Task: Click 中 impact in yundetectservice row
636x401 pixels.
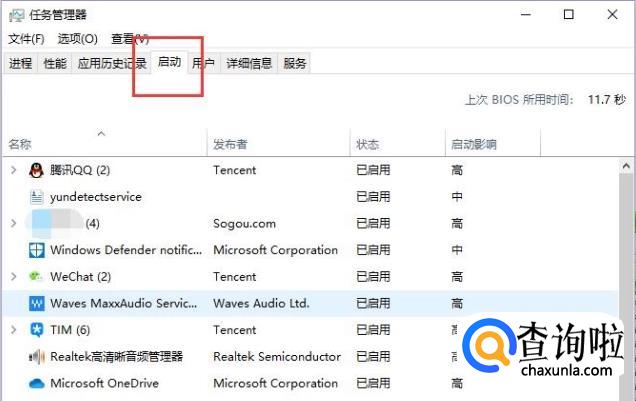Action: (457, 197)
